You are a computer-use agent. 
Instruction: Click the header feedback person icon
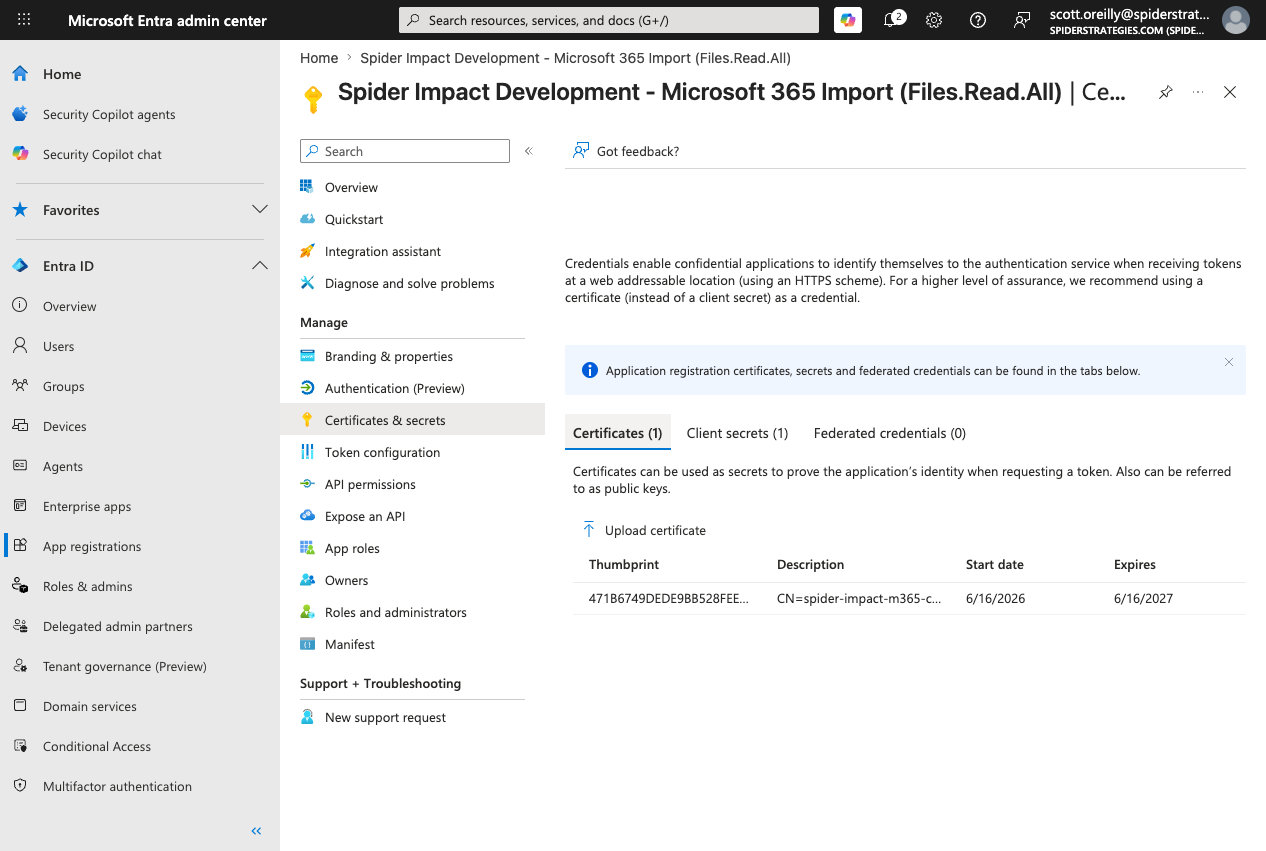pos(1022,20)
